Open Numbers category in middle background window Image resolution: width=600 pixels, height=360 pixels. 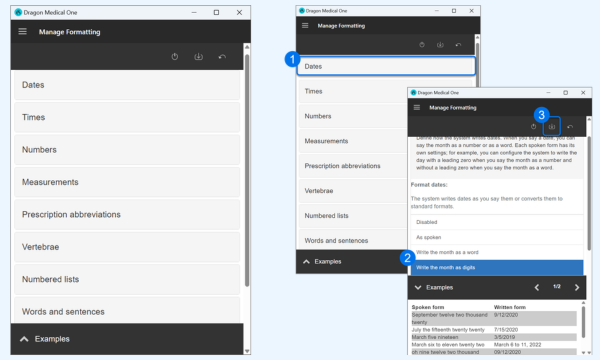[352, 116]
